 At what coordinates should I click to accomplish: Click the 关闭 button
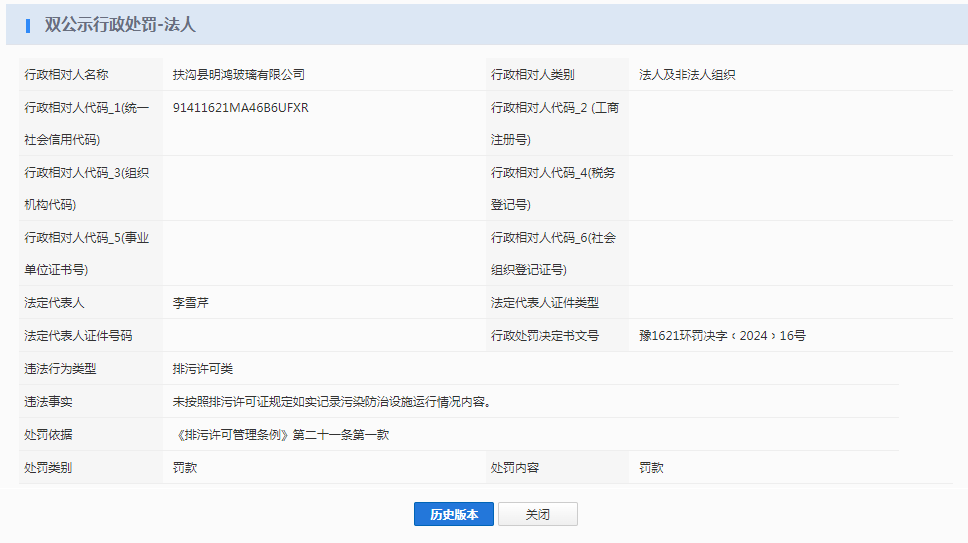[x=538, y=514]
